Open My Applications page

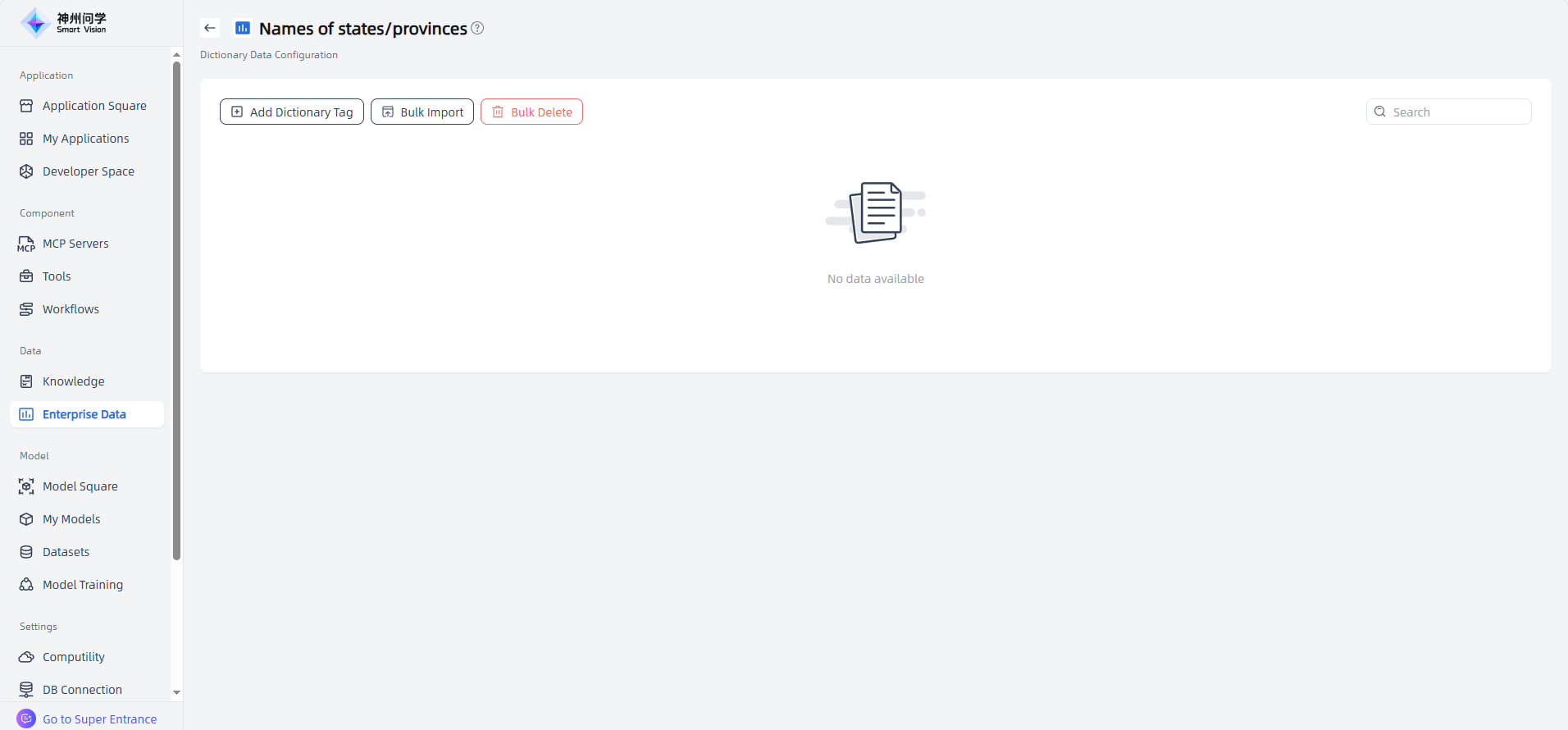[85, 139]
